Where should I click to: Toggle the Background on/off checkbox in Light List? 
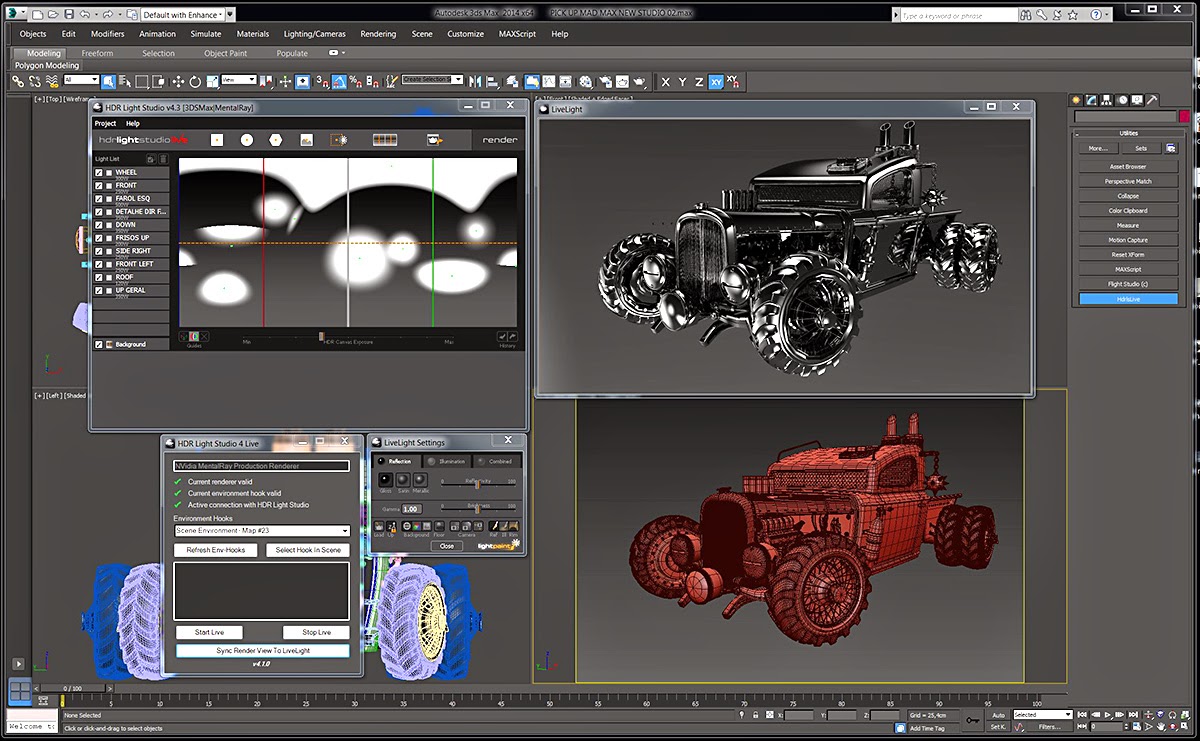click(x=98, y=344)
